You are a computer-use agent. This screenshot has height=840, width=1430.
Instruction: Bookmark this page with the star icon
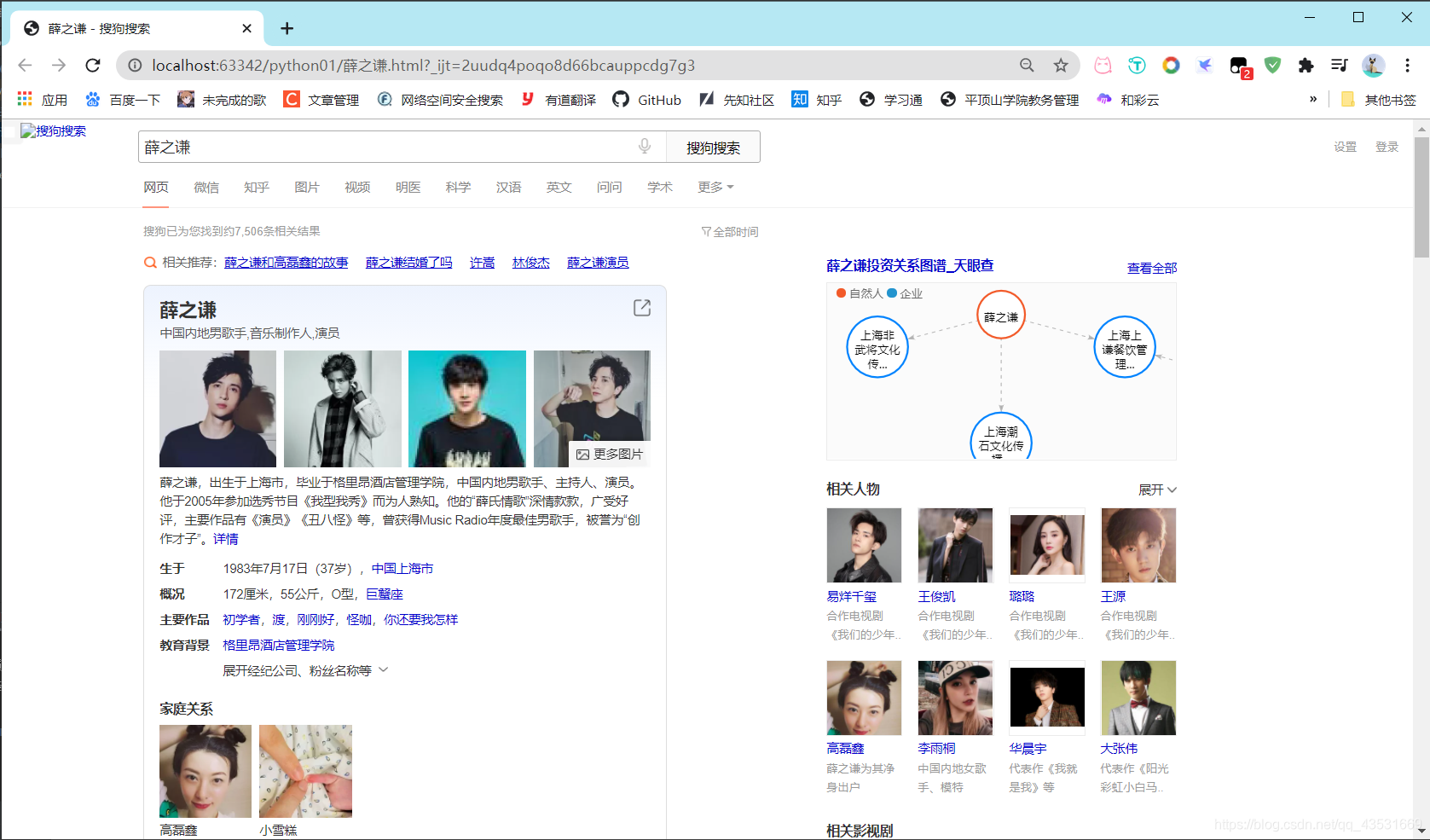[x=1061, y=66]
